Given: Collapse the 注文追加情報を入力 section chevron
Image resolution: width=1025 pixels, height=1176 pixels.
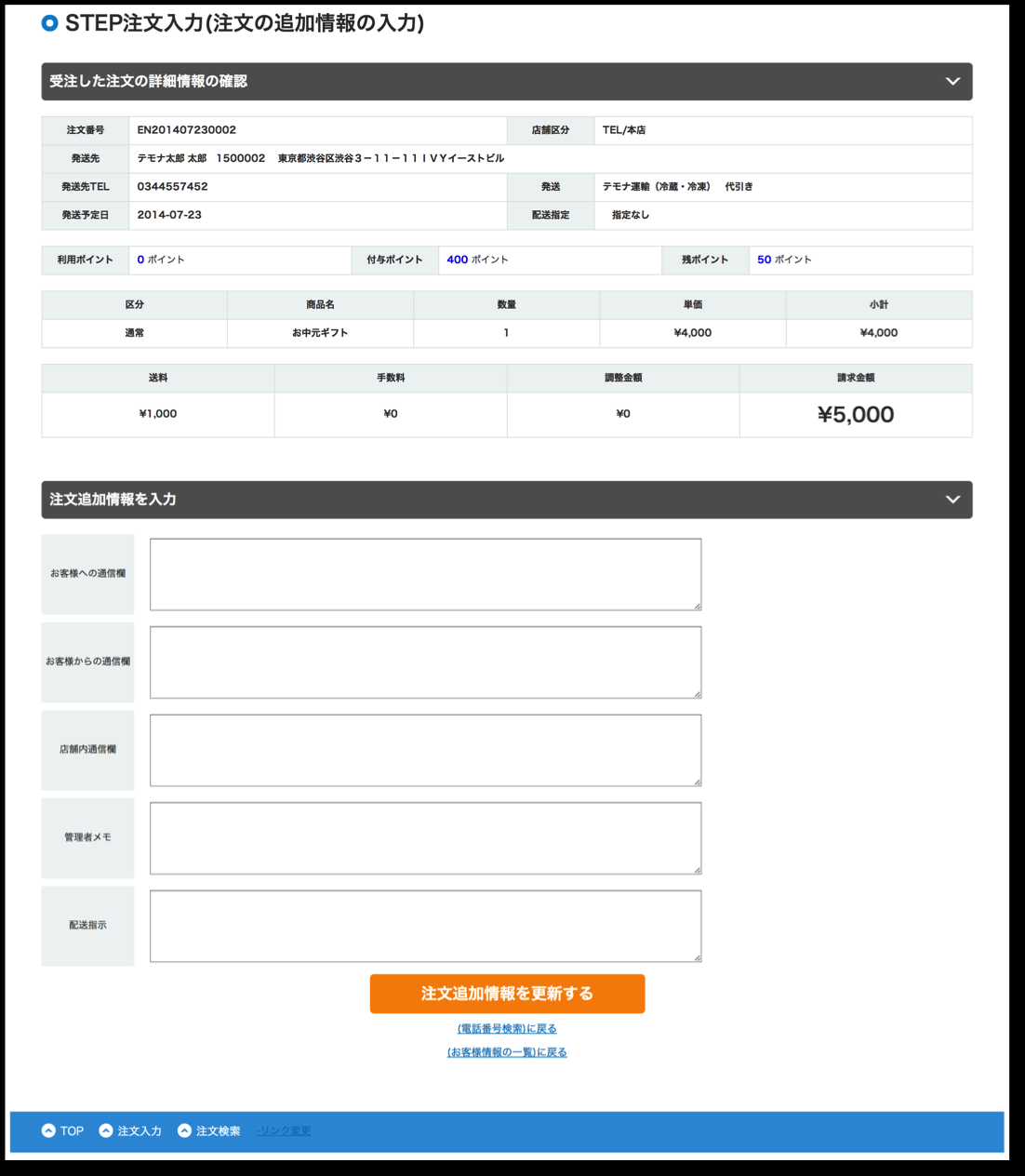Looking at the screenshot, I should [x=952, y=500].
